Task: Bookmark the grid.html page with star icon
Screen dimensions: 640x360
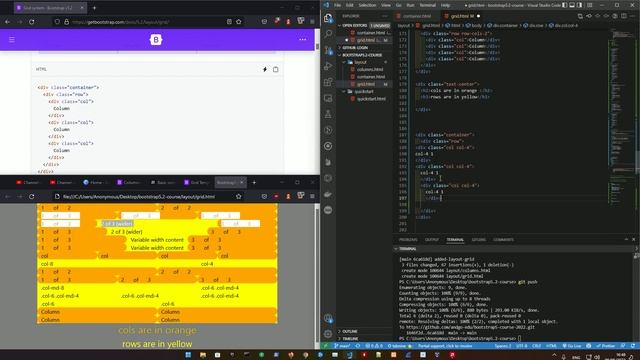Action: coord(239,196)
